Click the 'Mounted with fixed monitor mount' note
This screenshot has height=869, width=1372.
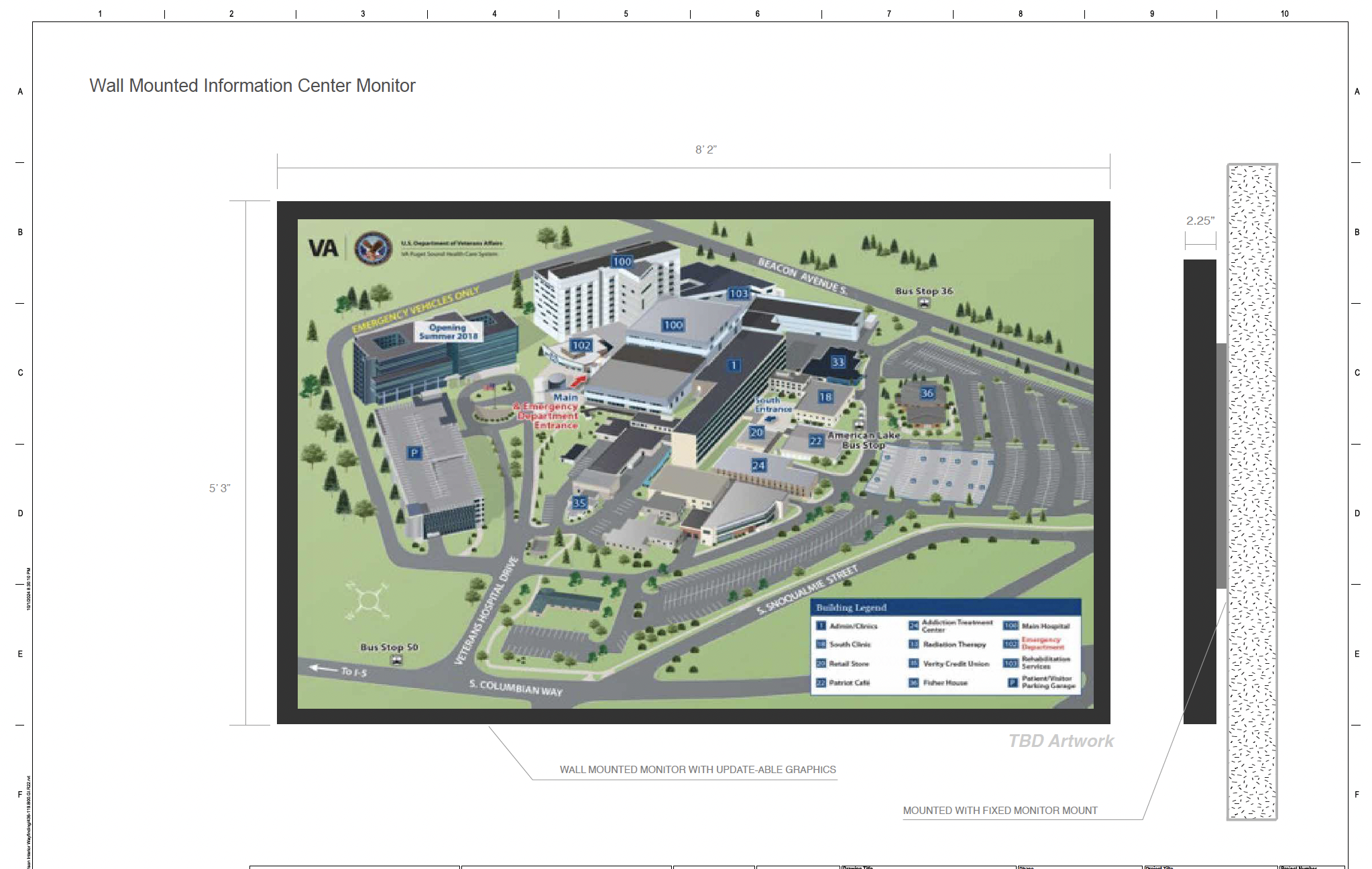click(x=1000, y=811)
